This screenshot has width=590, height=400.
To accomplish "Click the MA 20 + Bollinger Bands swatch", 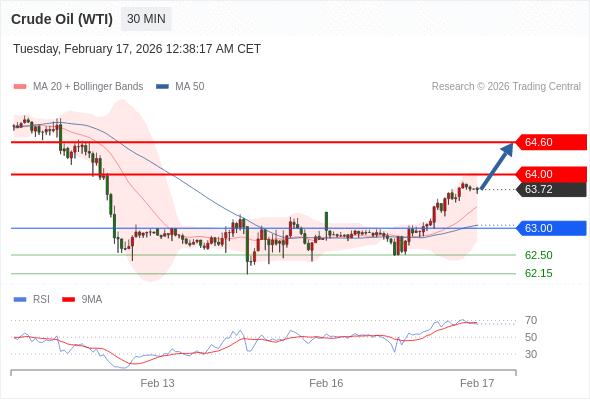I will tap(20, 87).
